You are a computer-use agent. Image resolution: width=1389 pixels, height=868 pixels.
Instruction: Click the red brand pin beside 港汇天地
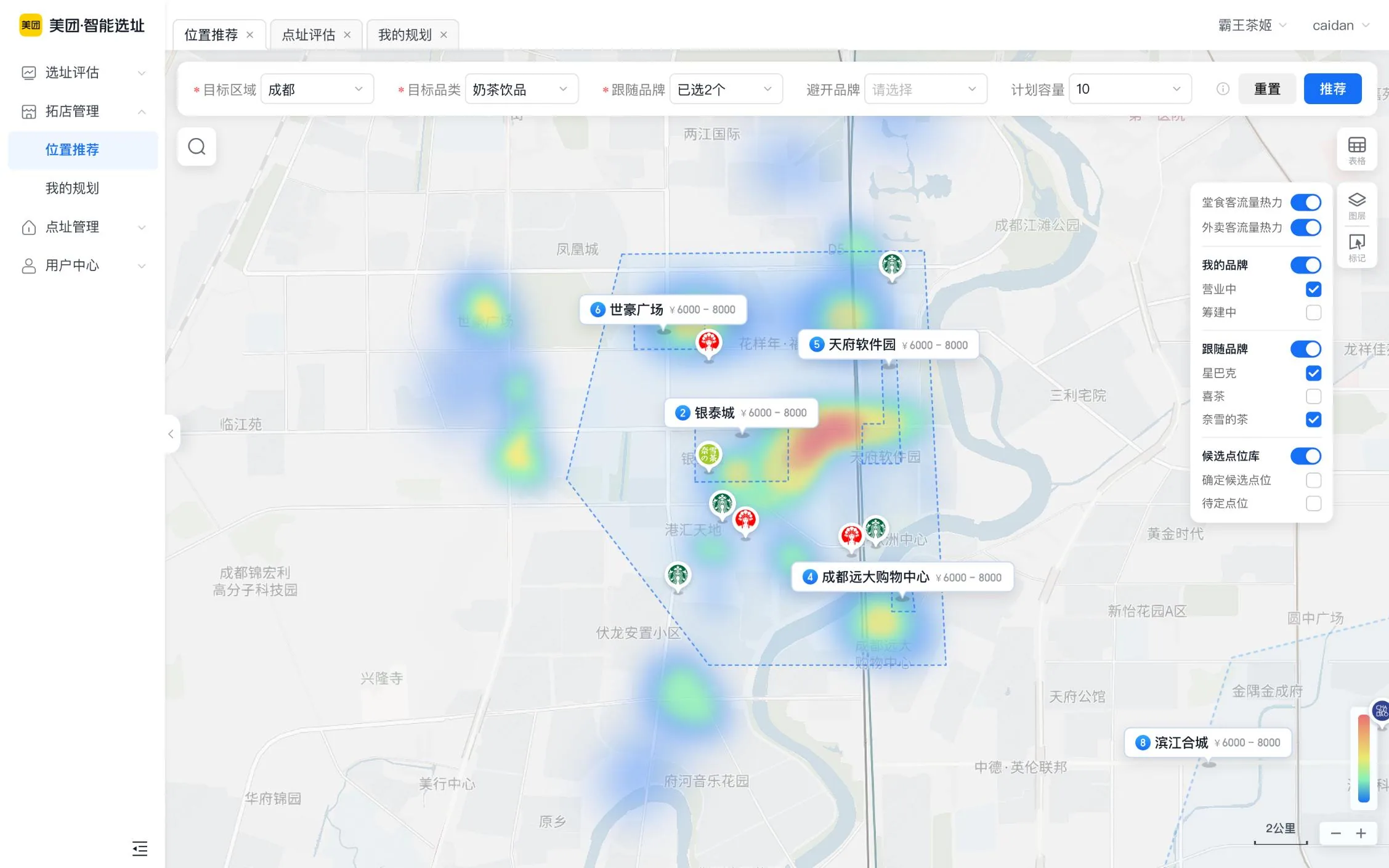pyautogui.click(x=745, y=522)
